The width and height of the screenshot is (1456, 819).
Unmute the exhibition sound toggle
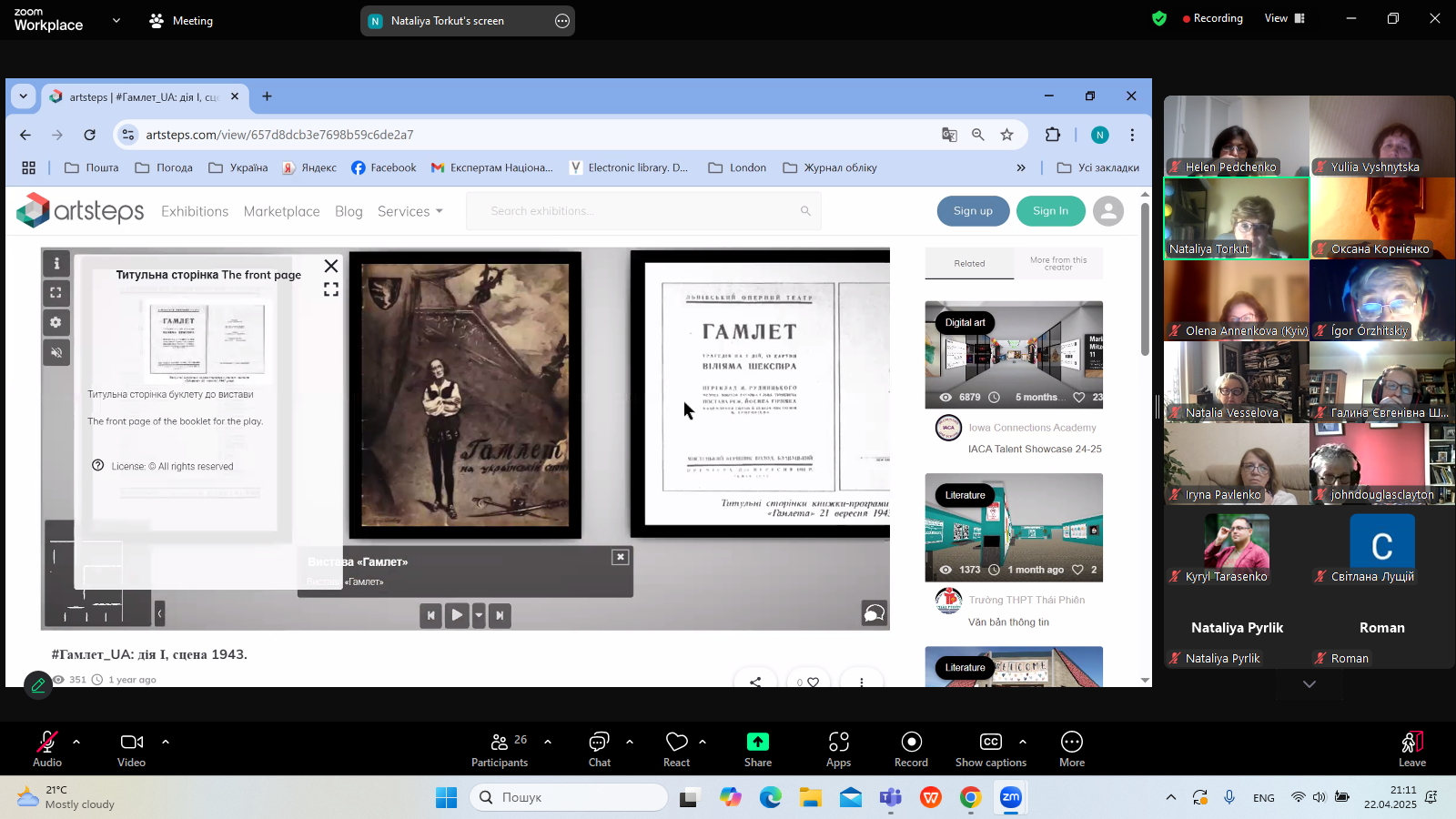tap(56, 352)
